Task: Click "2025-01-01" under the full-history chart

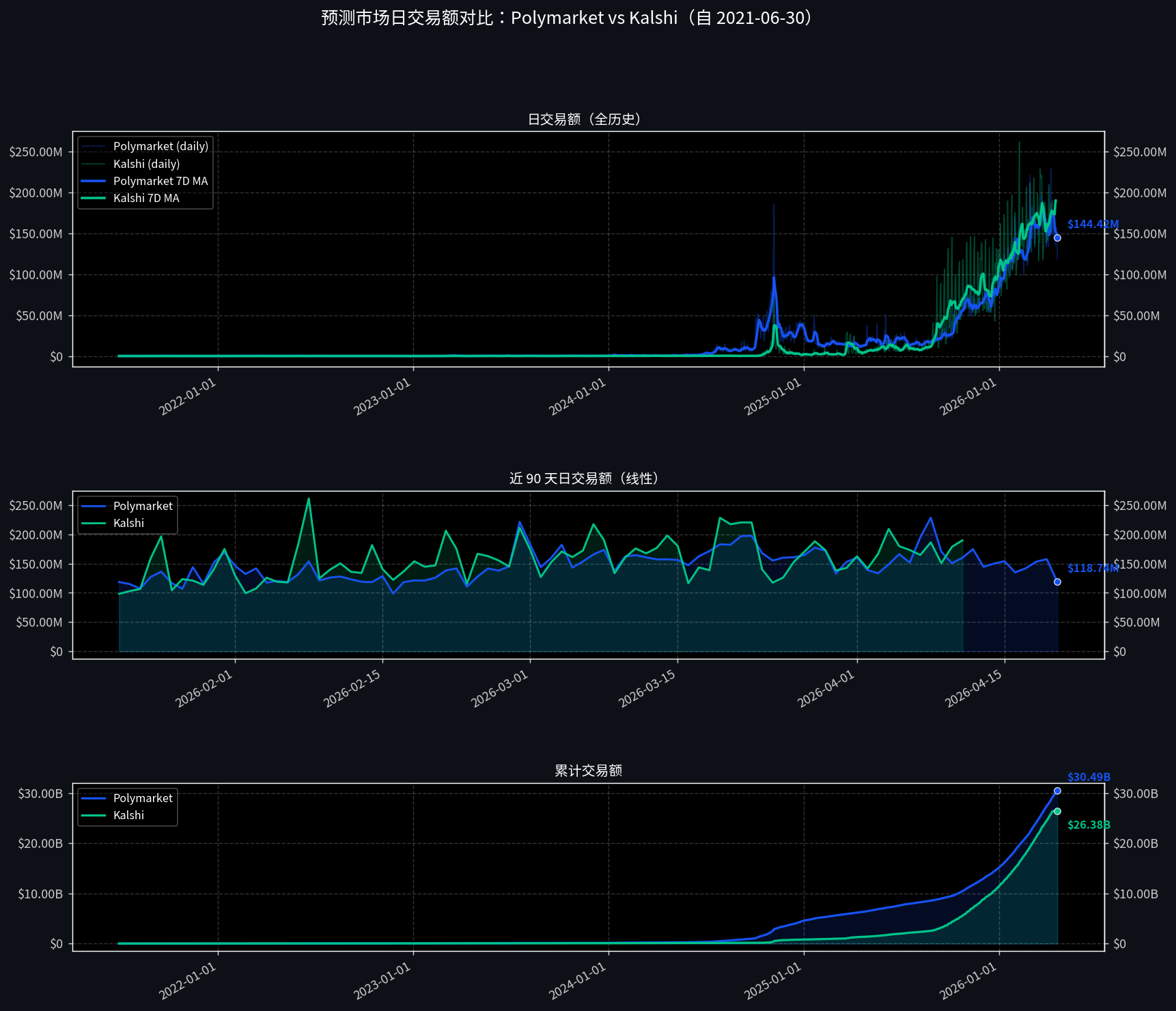Action: 773,396
